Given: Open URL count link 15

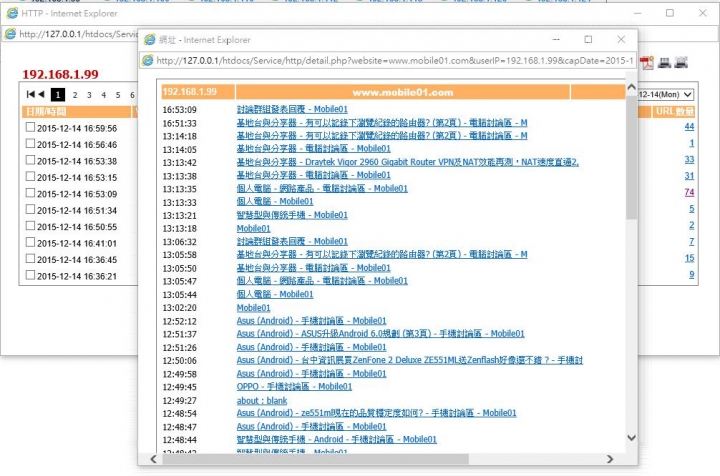Looking at the screenshot, I should pos(689,258).
